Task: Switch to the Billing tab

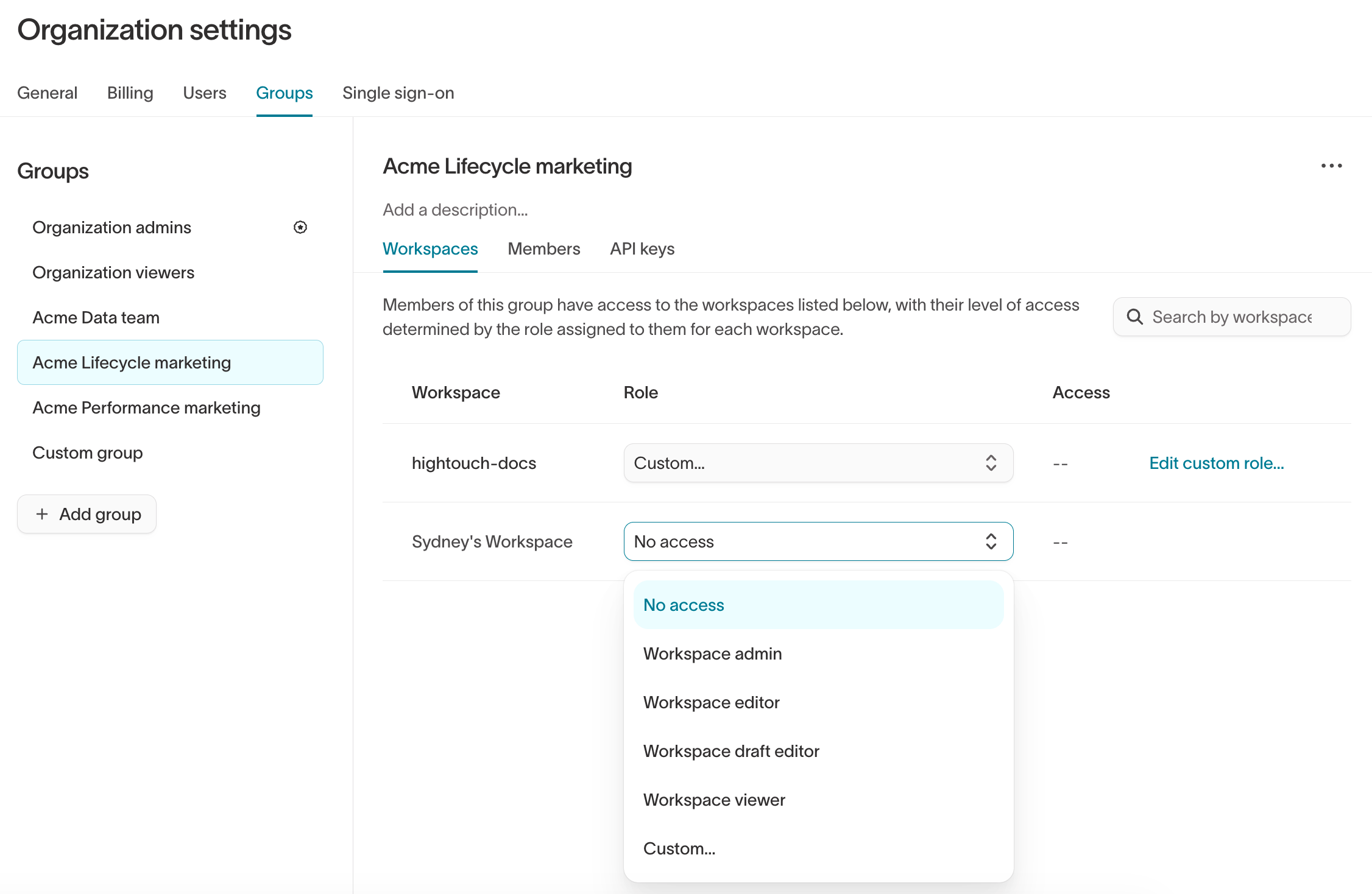Action: coord(130,93)
